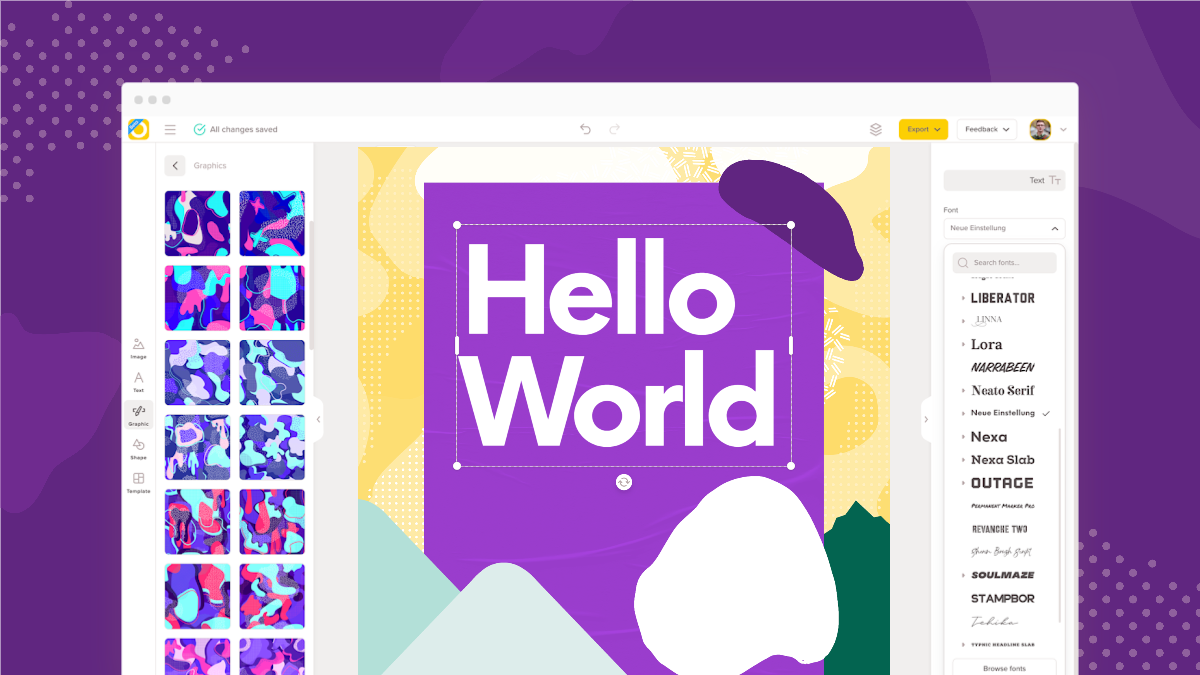Click the redo arrow

(615, 129)
